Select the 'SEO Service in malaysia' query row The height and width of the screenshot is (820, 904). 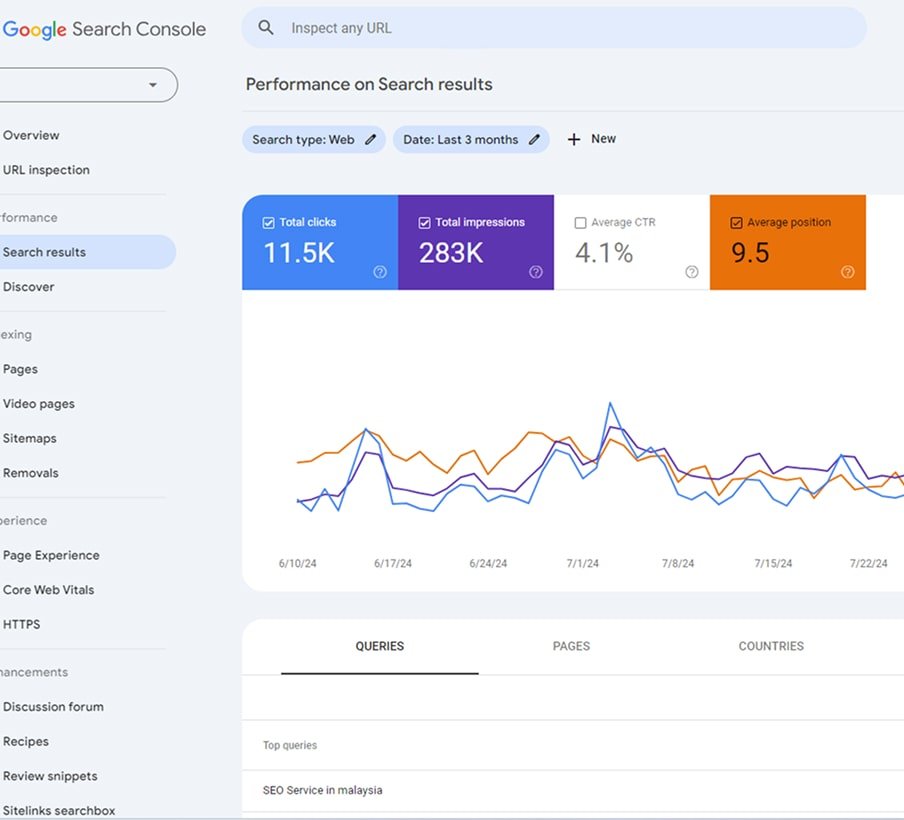coord(573,791)
